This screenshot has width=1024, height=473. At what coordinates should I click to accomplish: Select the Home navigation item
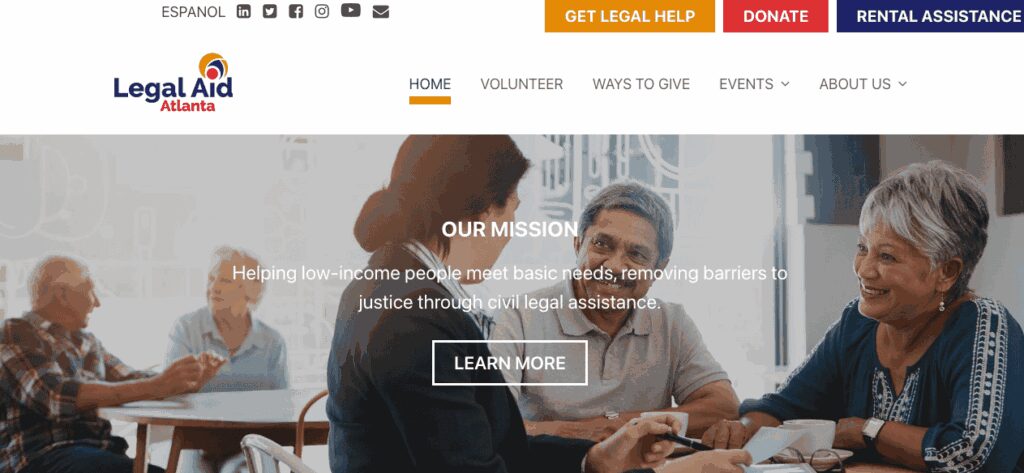click(430, 84)
